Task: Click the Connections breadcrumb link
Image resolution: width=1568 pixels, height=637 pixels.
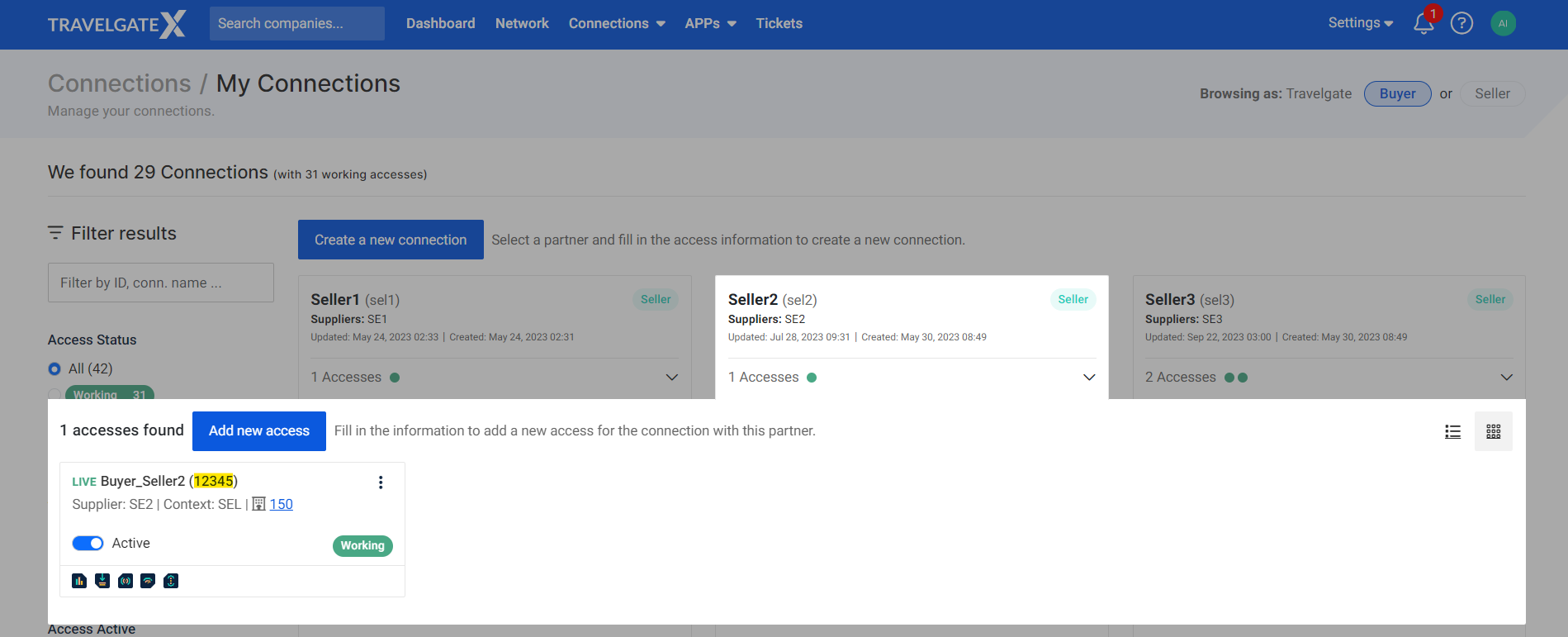Action: point(120,83)
